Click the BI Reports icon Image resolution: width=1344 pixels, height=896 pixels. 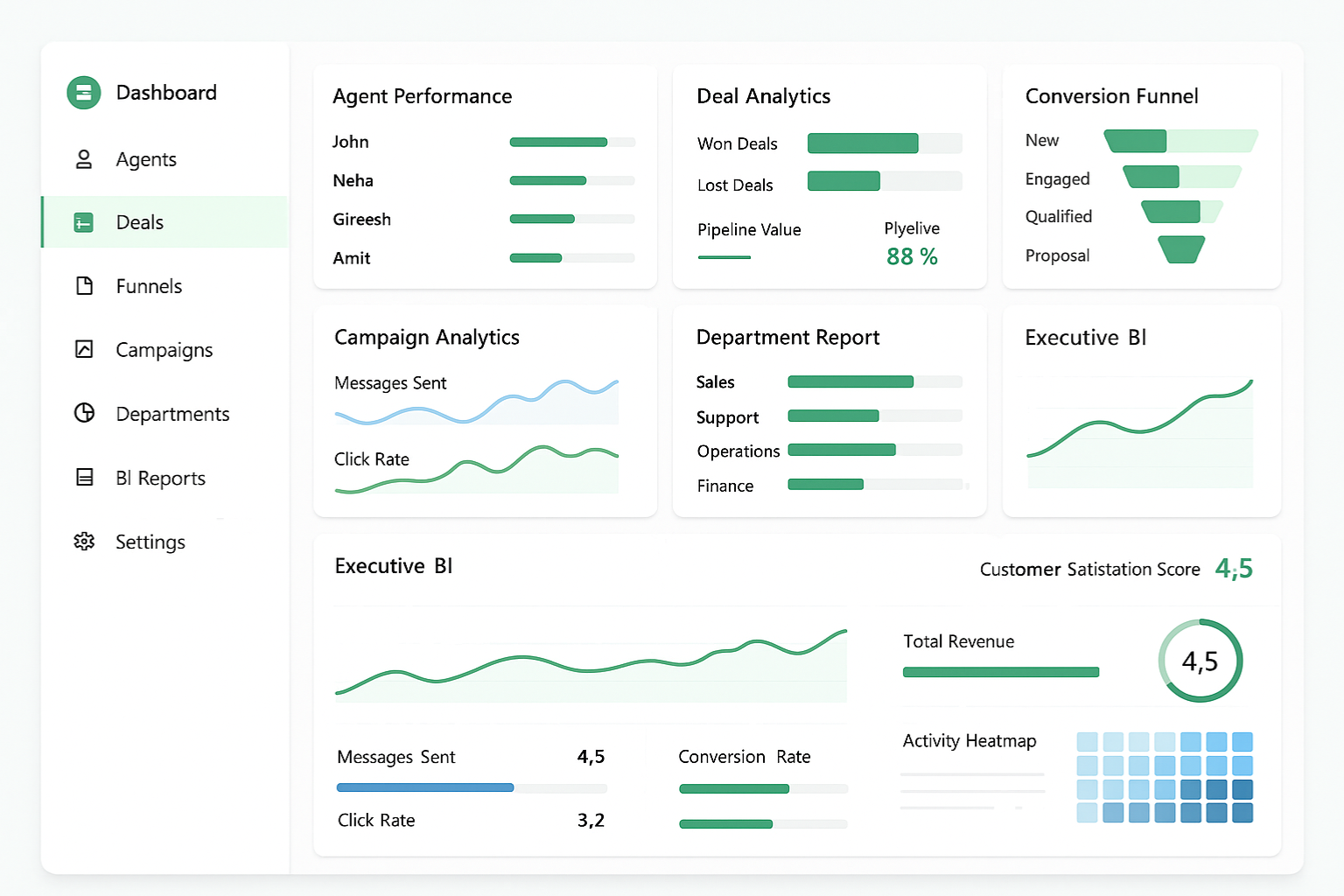(83, 478)
